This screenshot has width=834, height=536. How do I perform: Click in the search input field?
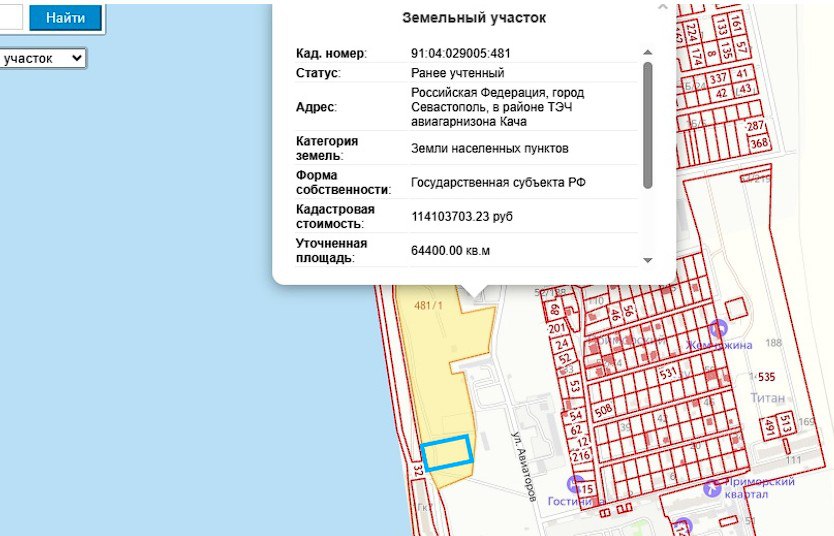pyautogui.click(x=10, y=18)
